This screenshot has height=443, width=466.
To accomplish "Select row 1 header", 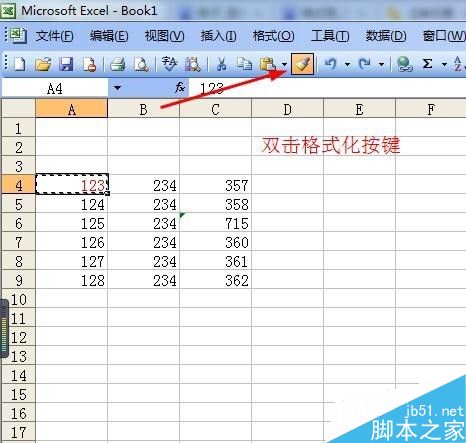I will point(19,128).
